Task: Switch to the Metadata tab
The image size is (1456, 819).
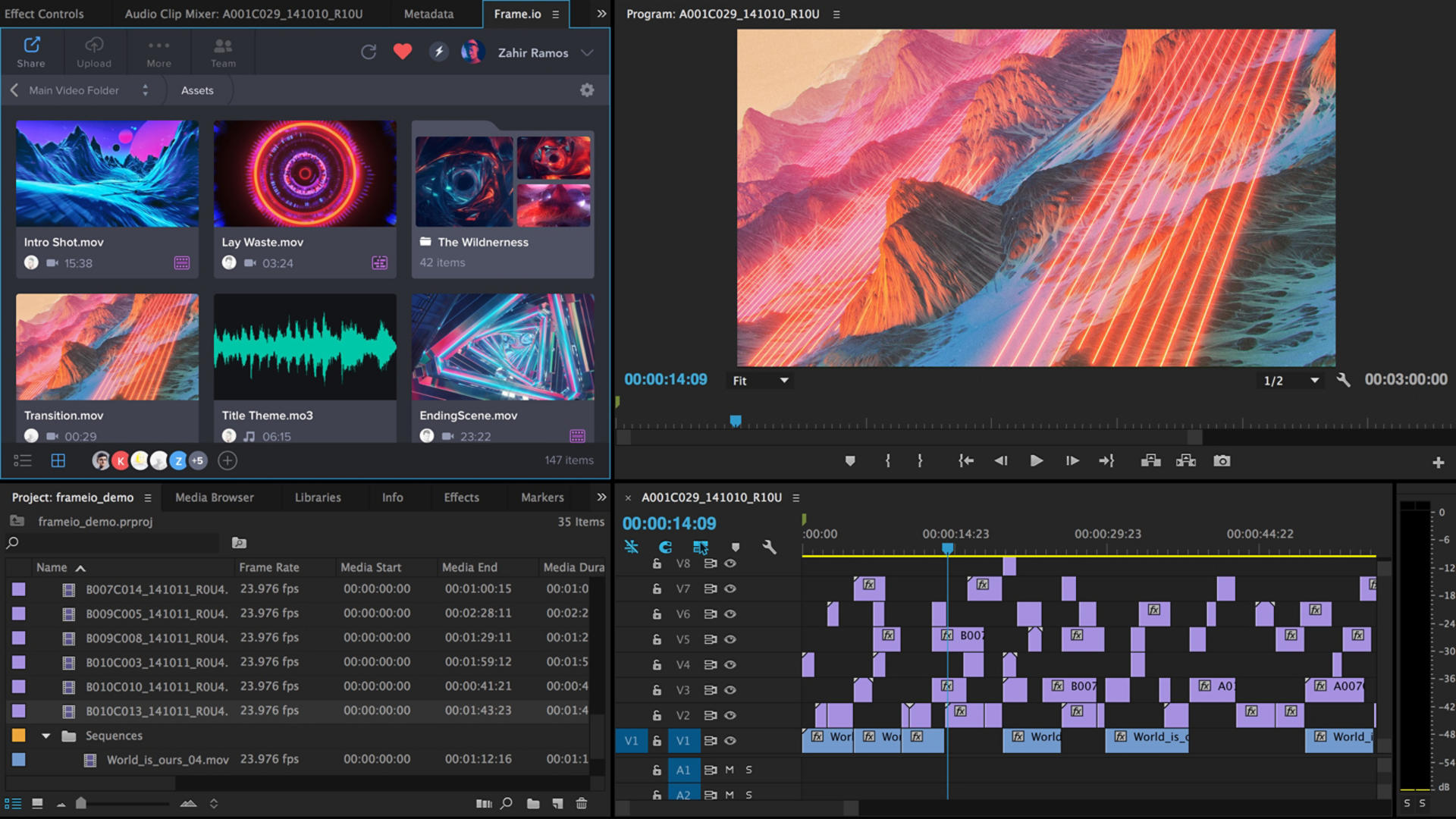Action: 428,13
